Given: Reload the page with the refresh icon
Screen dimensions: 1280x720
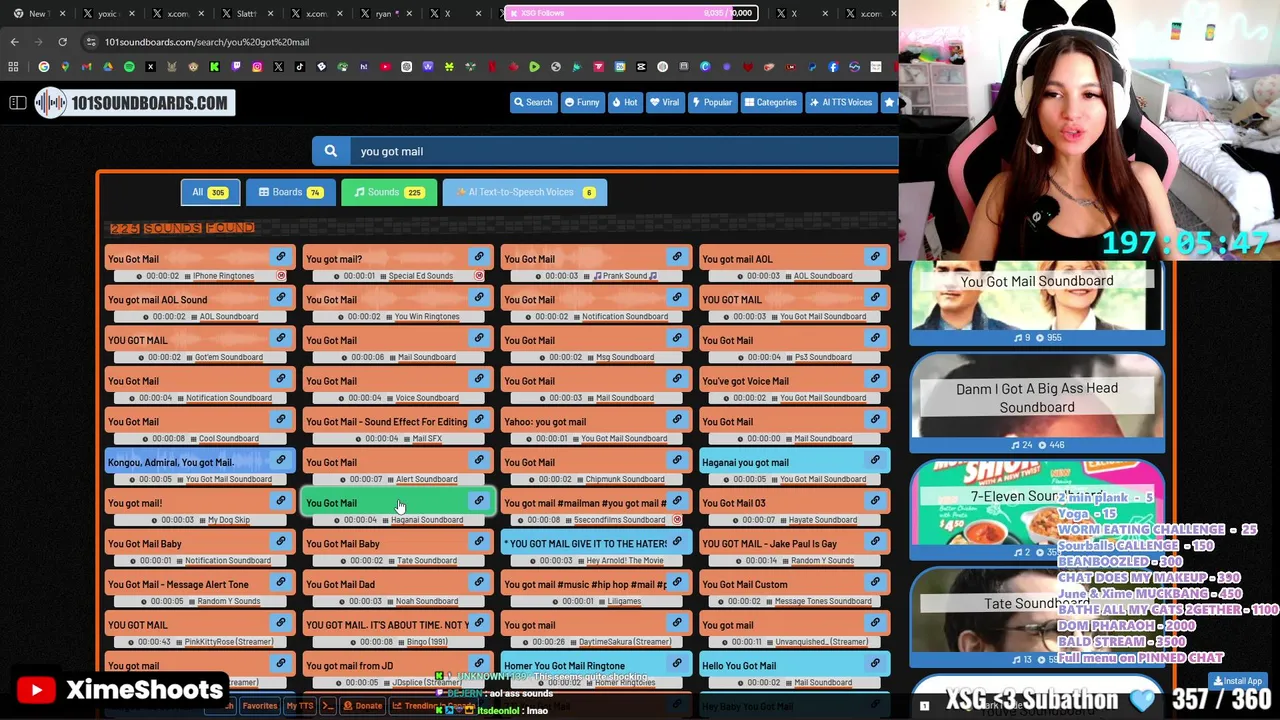Looking at the screenshot, I should tap(62, 42).
